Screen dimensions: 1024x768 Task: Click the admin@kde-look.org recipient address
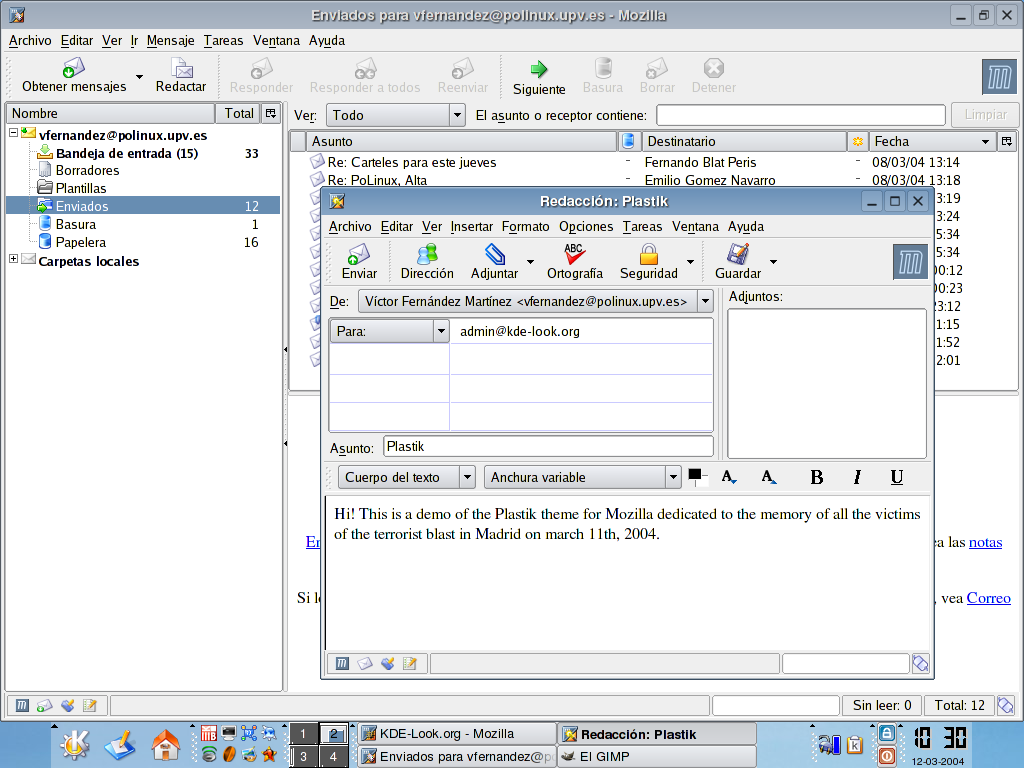pos(520,331)
